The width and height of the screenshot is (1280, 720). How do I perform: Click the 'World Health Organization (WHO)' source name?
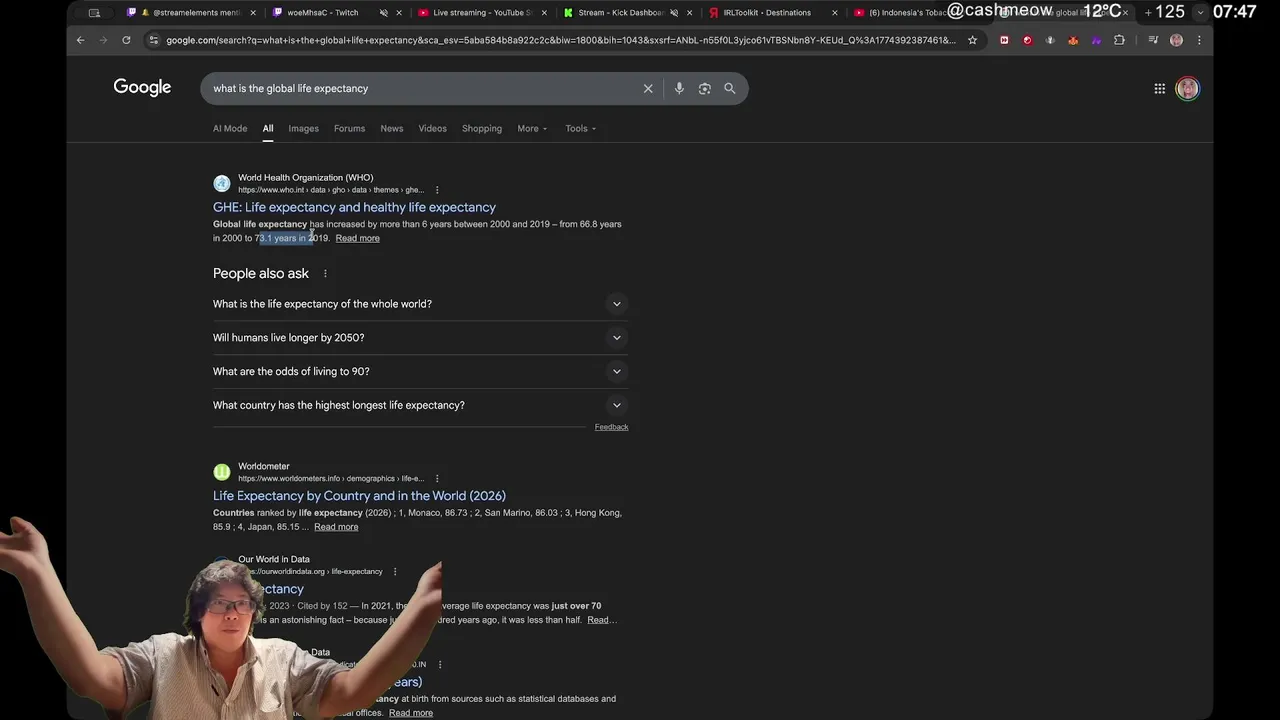(306, 178)
